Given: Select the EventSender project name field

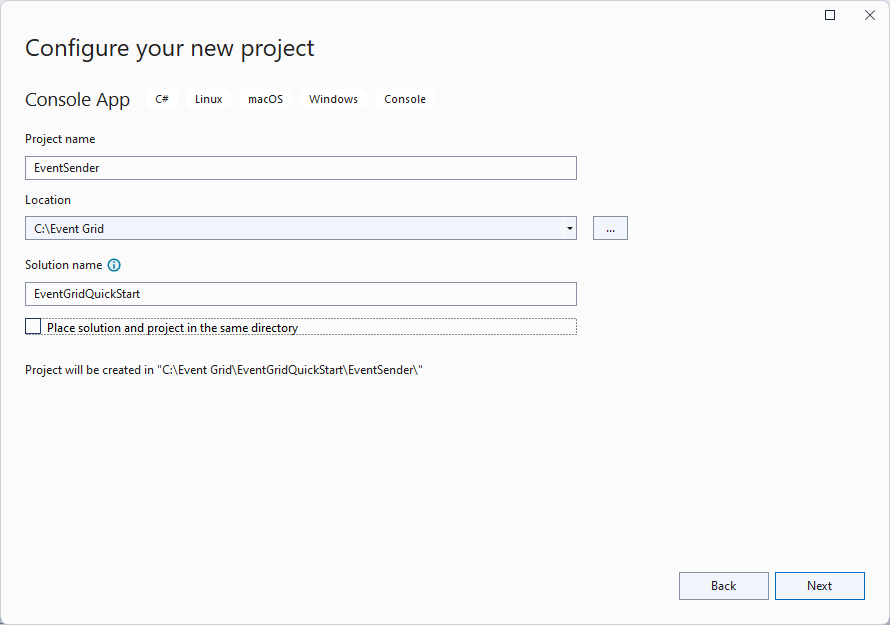Looking at the screenshot, I should 300,168.
